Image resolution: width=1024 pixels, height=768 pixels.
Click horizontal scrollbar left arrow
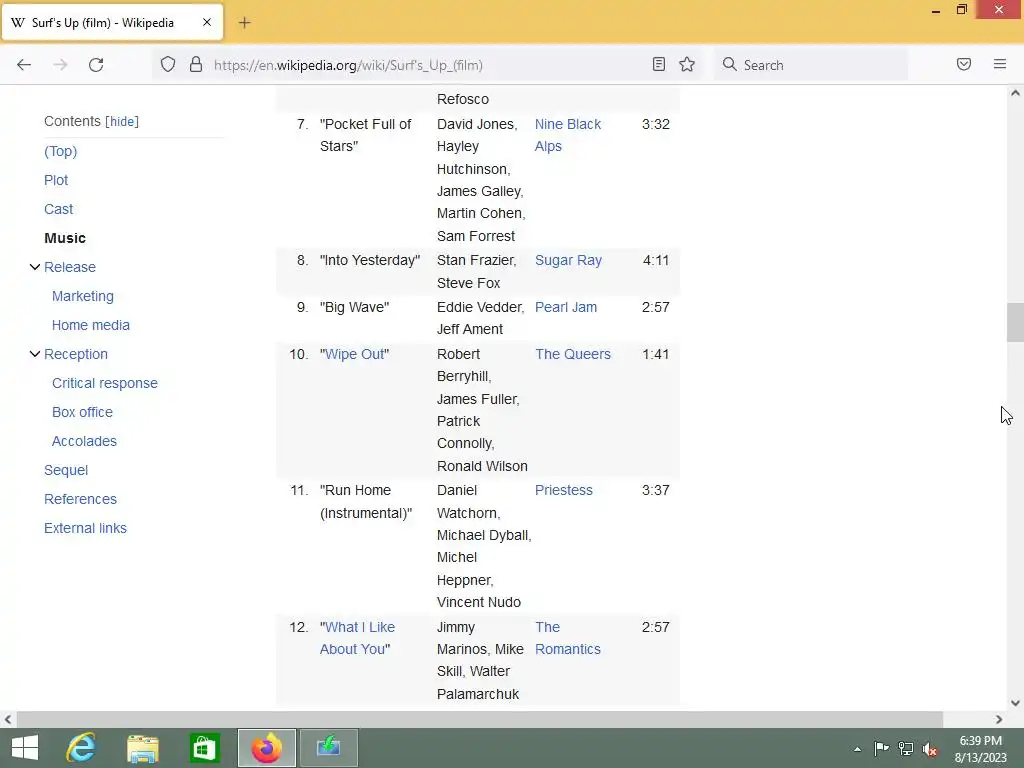8,720
